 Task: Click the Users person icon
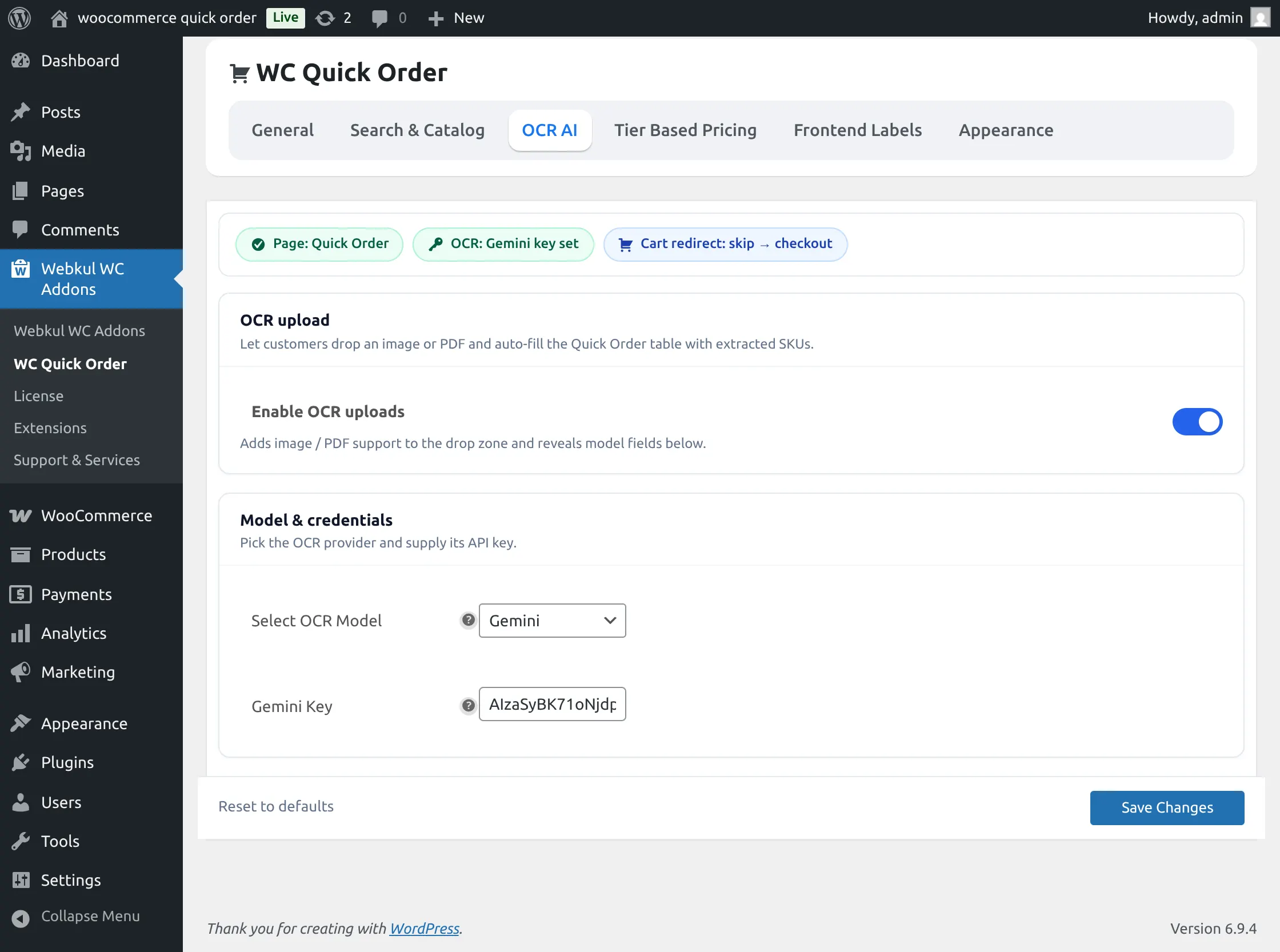(x=21, y=802)
